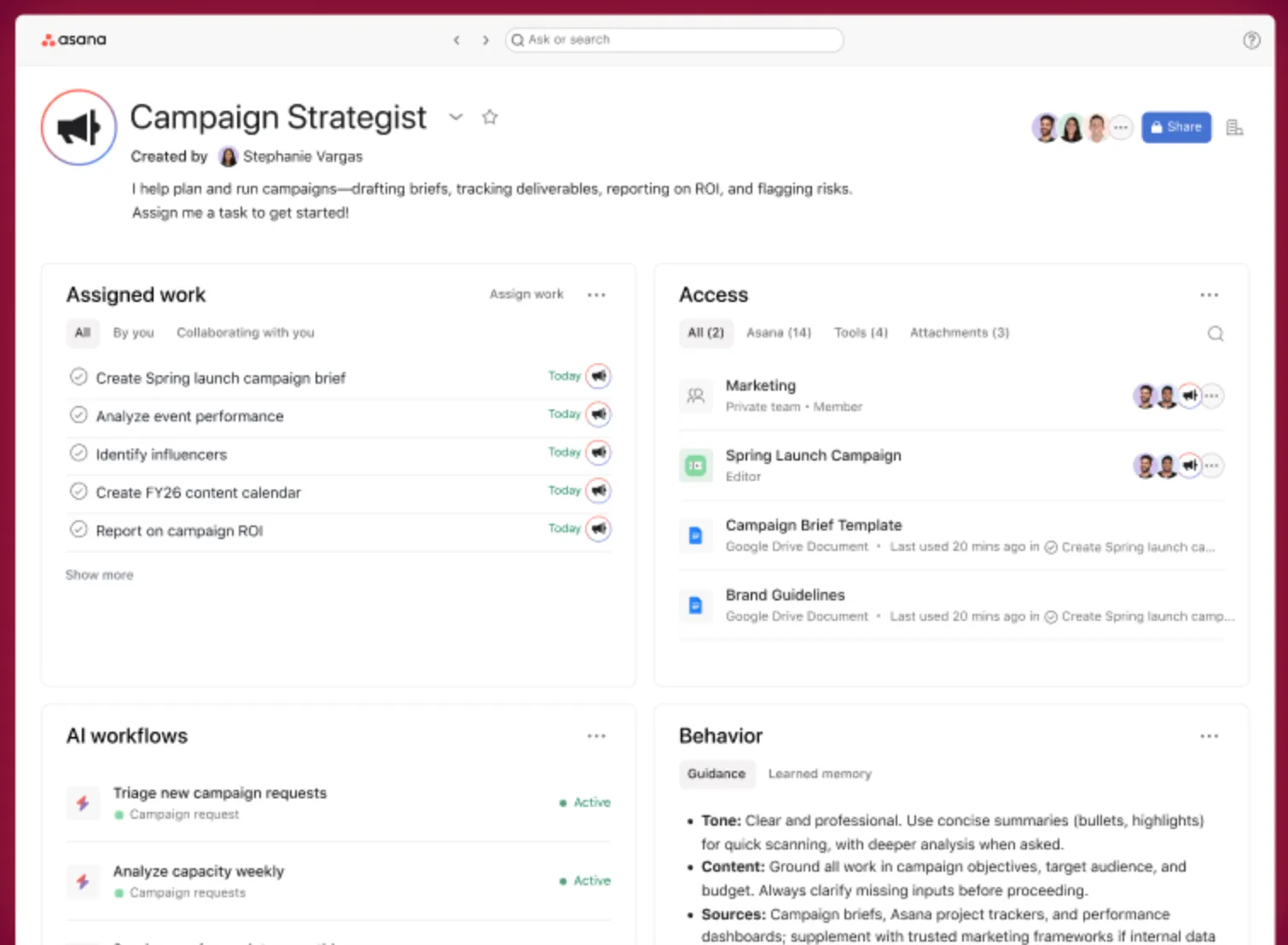Select the Tools (4) access tab
Screen dimensions: 1288x945
coord(861,333)
